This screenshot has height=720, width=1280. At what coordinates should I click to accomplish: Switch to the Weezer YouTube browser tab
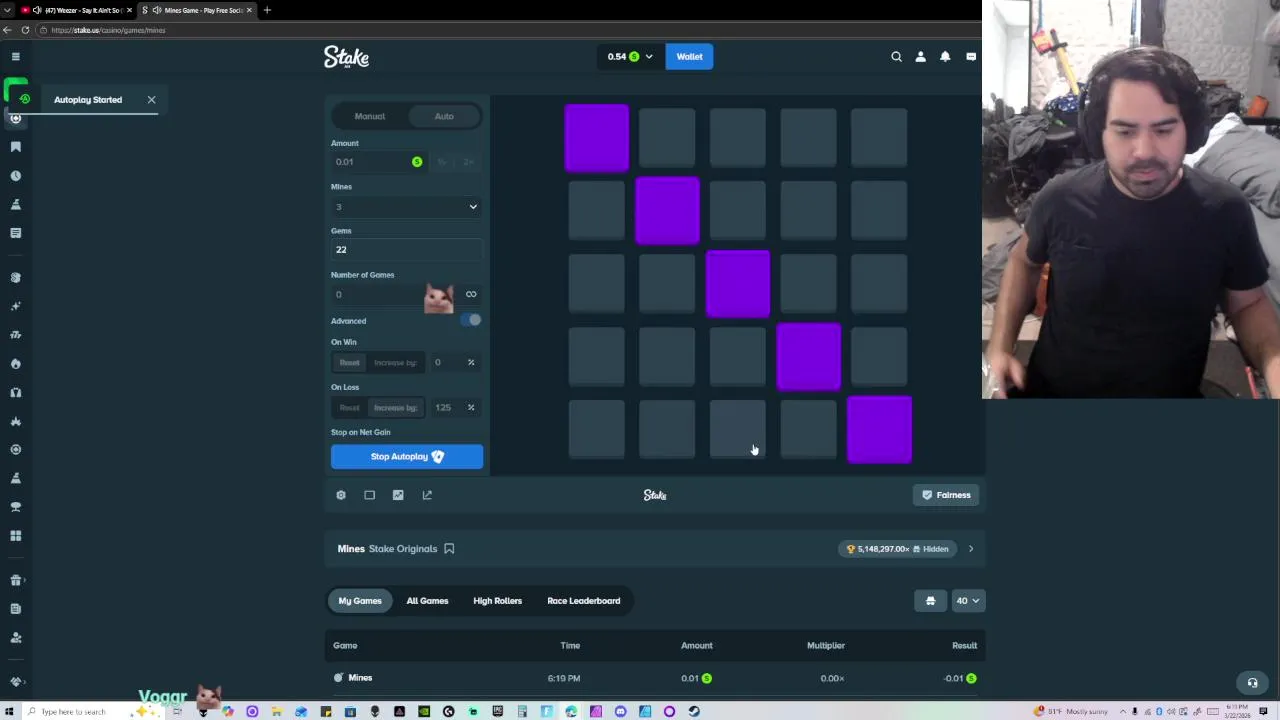[x=75, y=10]
